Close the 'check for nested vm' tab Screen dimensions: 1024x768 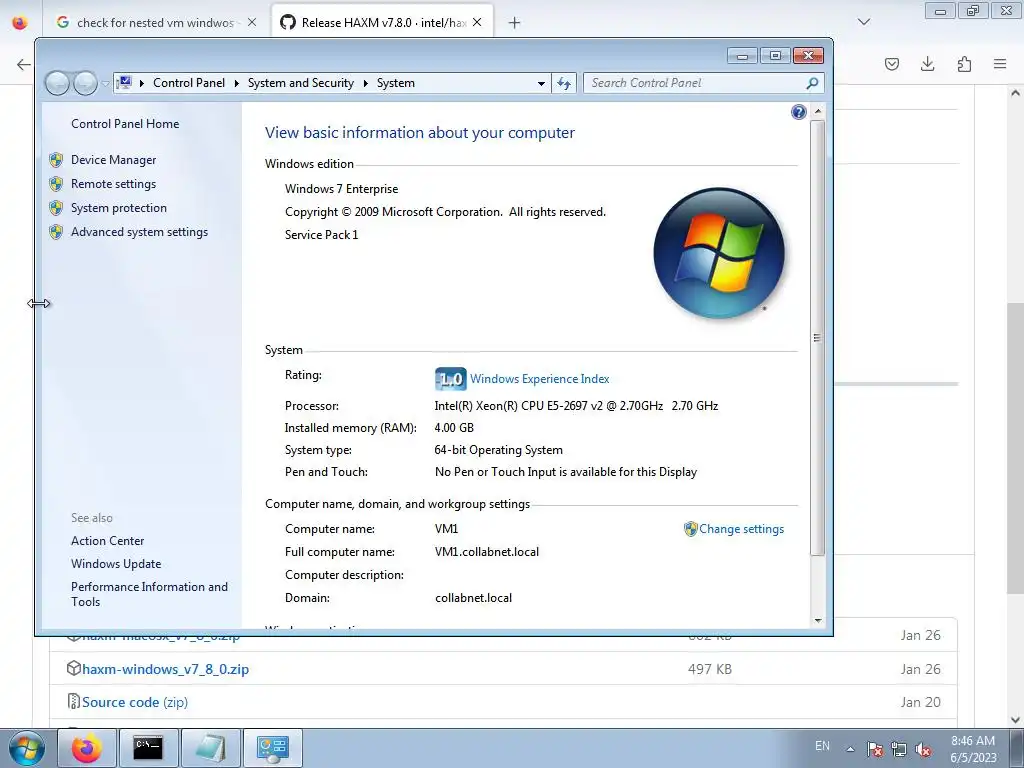(252, 22)
